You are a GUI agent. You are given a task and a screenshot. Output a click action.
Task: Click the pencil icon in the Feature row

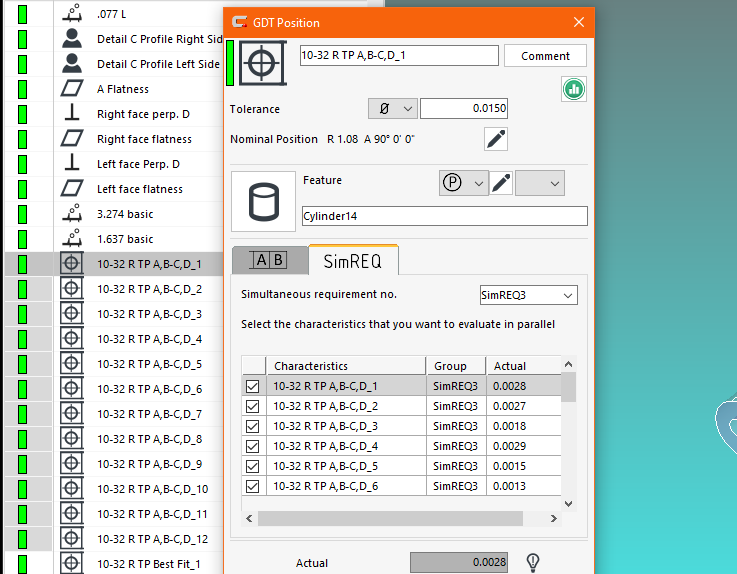[x=502, y=183]
